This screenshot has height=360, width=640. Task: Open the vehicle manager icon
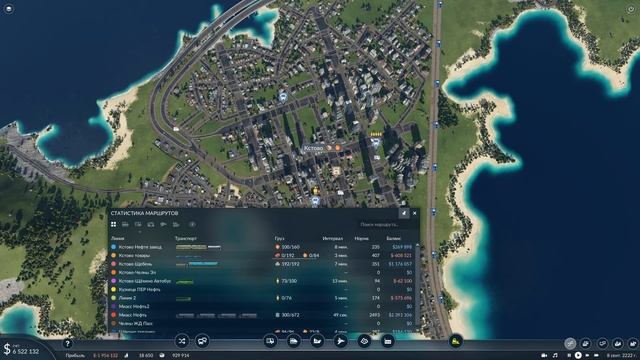point(202,341)
